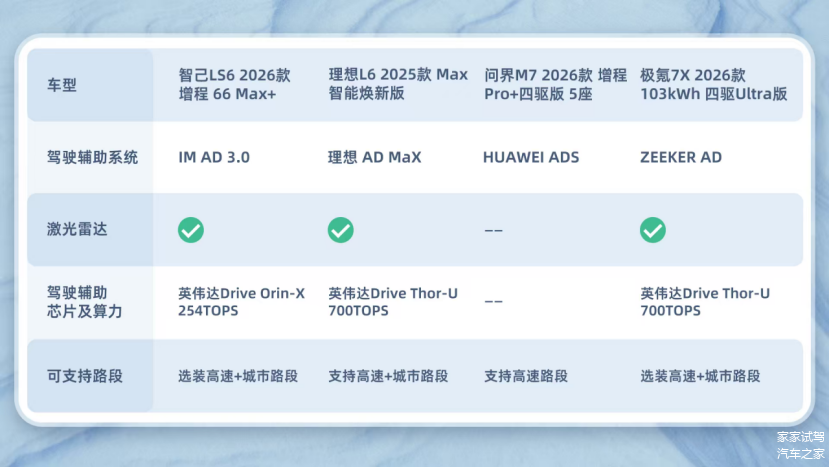Image resolution: width=830 pixels, height=467 pixels.
Task: Click the lidar checkmark under 理想L6
Action: [341, 230]
